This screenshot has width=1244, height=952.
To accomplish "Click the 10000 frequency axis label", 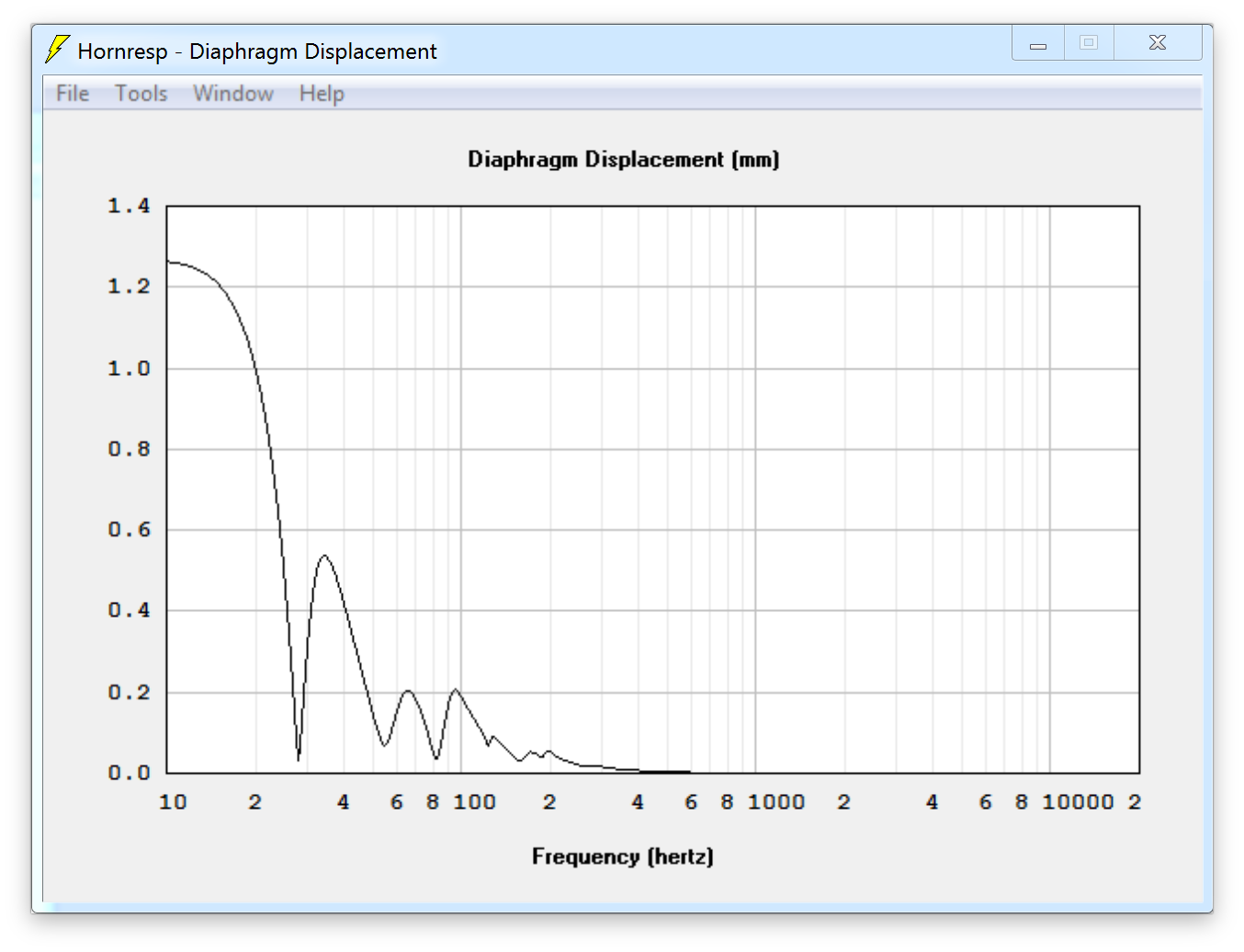I will click(1078, 802).
